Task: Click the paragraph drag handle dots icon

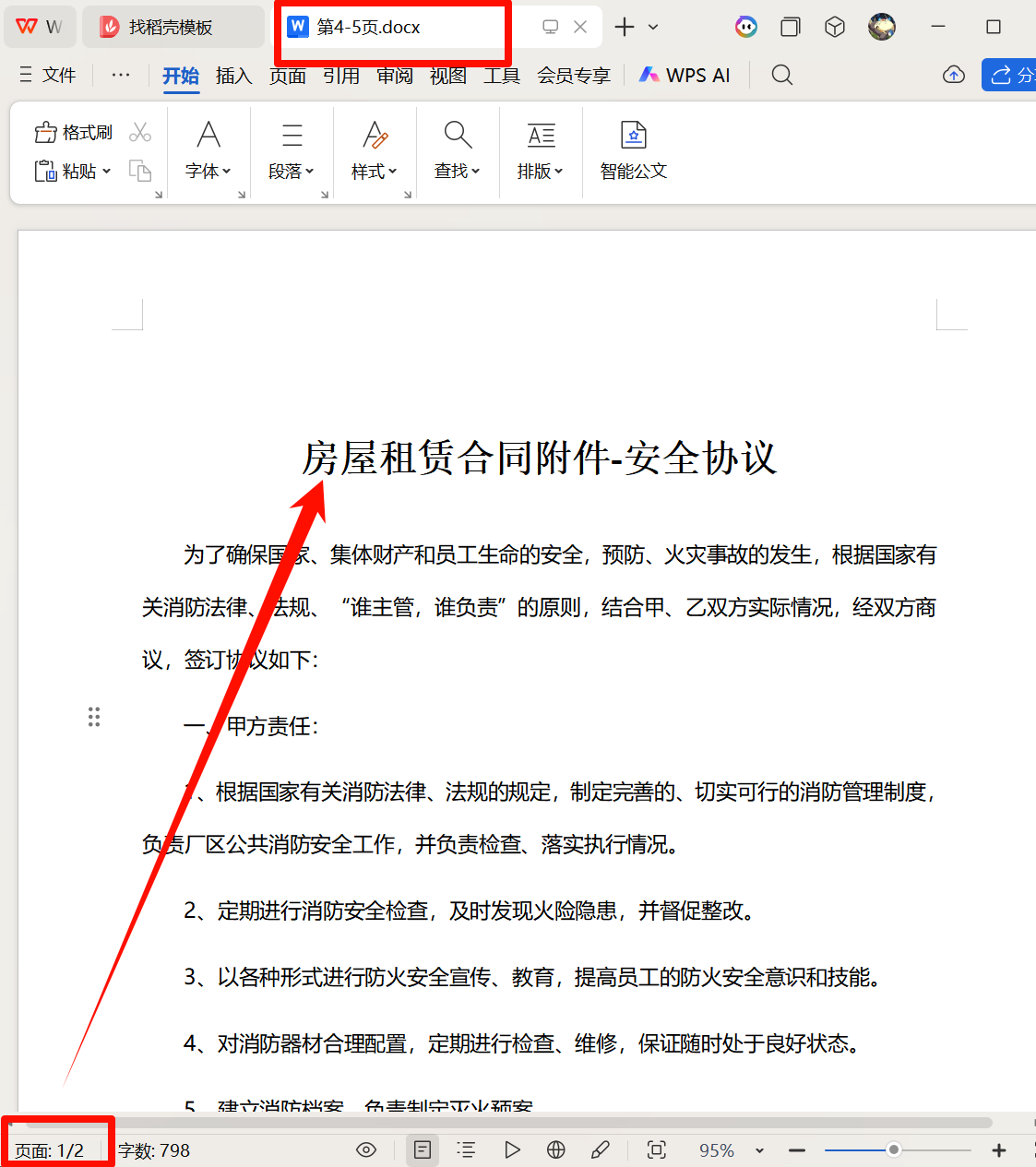Action: [94, 717]
